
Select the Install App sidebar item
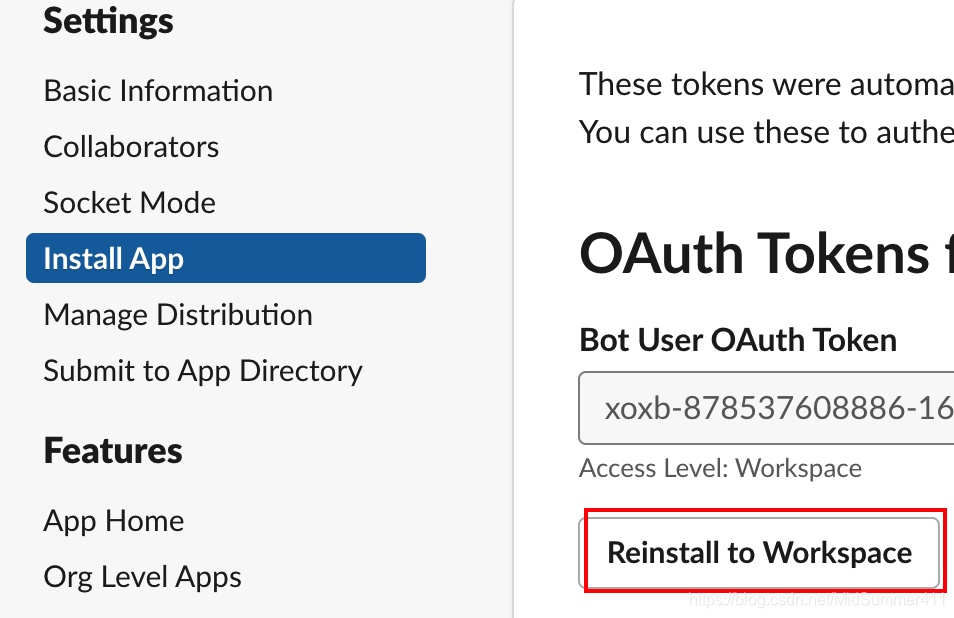(226, 258)
